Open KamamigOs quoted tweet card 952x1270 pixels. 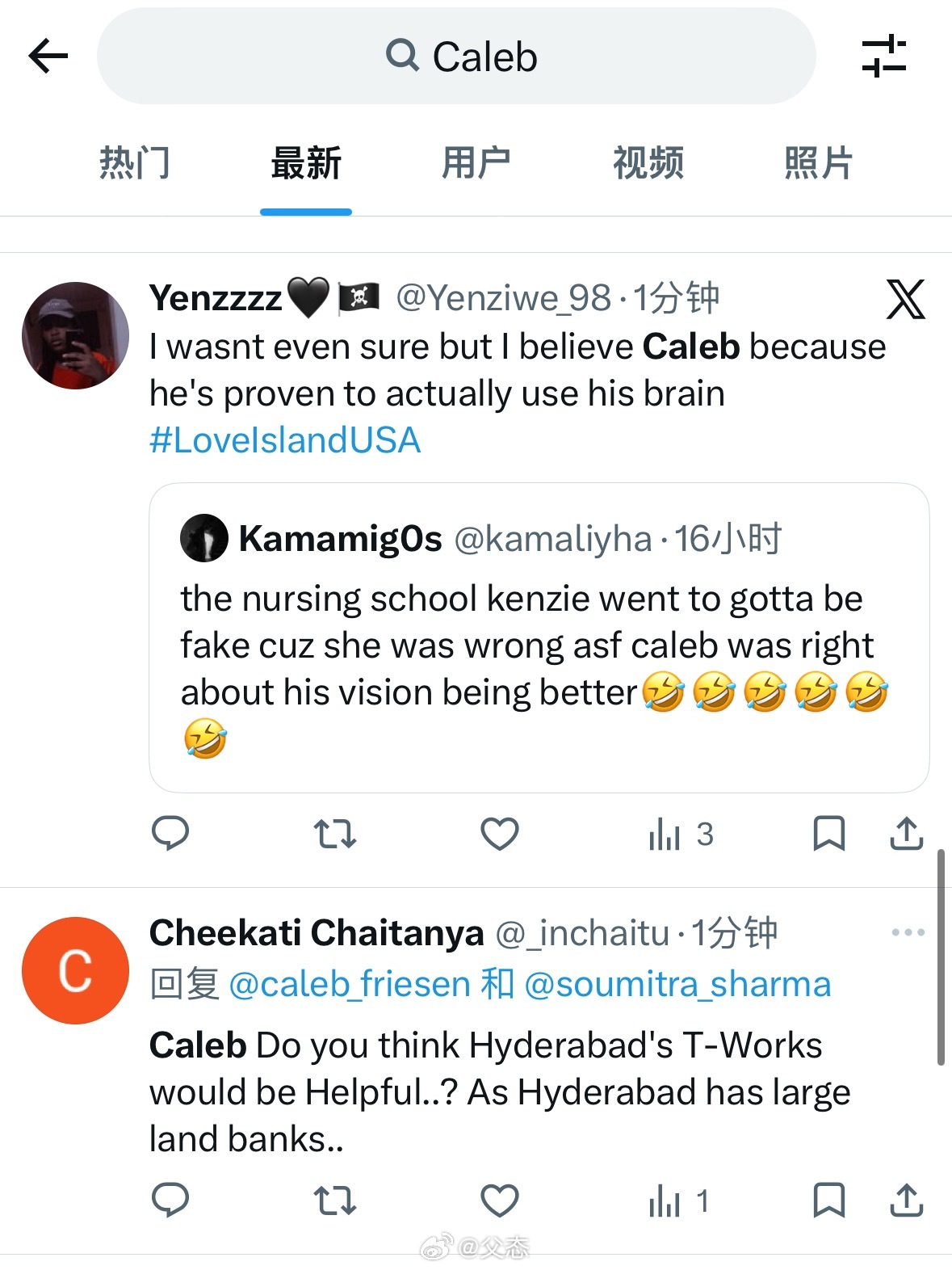(539, 637)
